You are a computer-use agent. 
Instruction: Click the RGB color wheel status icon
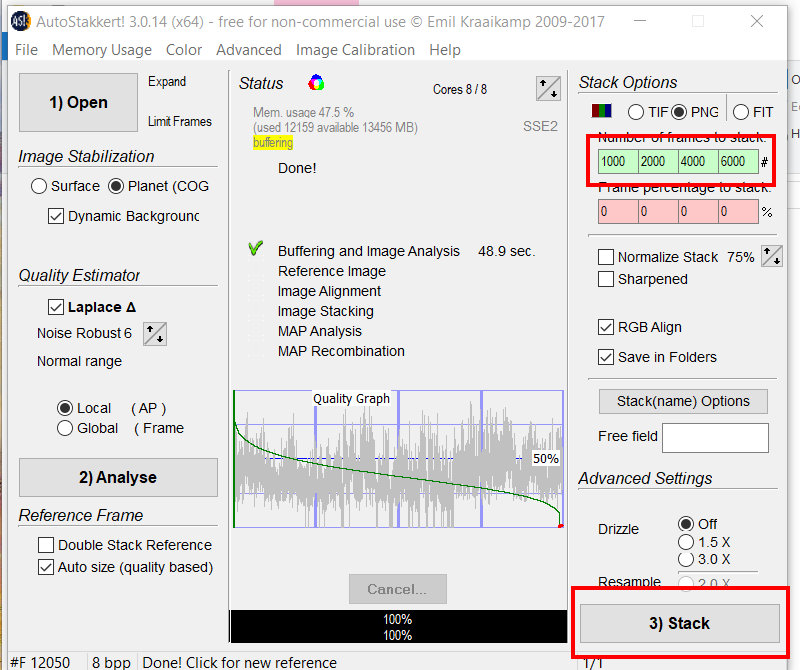point(316,82)
